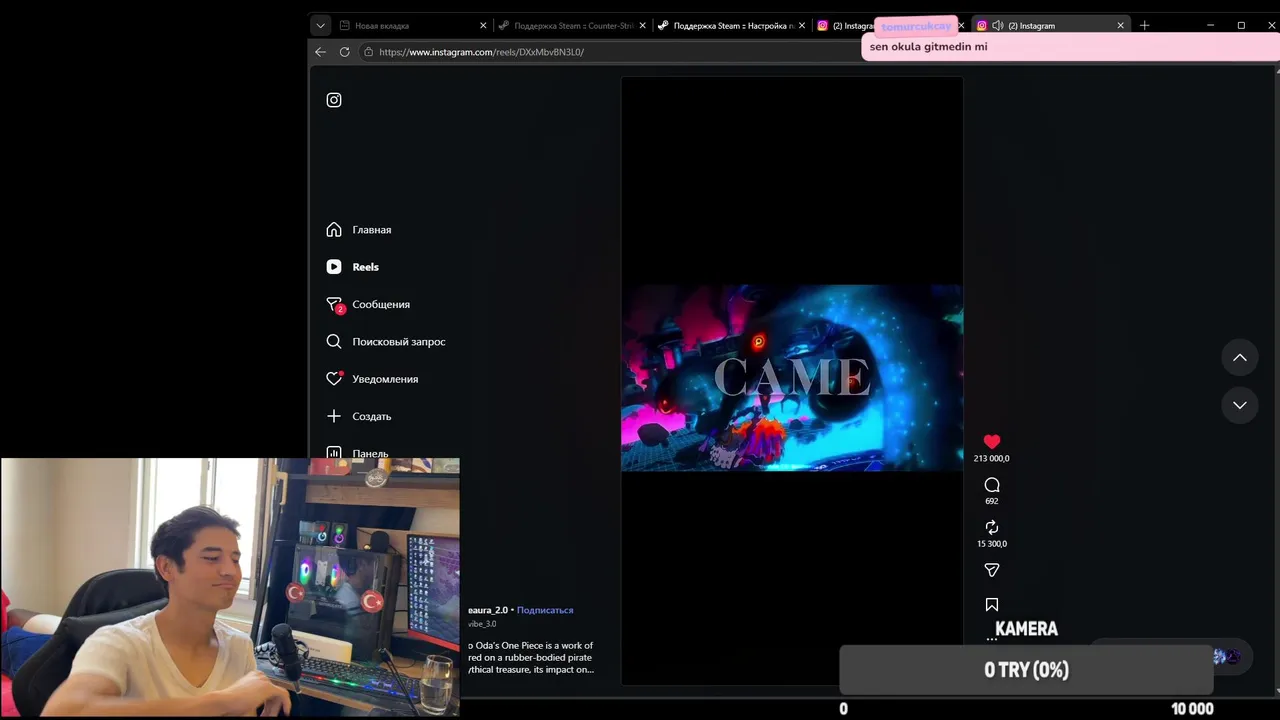Viewport: 1280px width, 720px height.
Task: Click the messages icon with badge 2
Action: coord(334,304)
